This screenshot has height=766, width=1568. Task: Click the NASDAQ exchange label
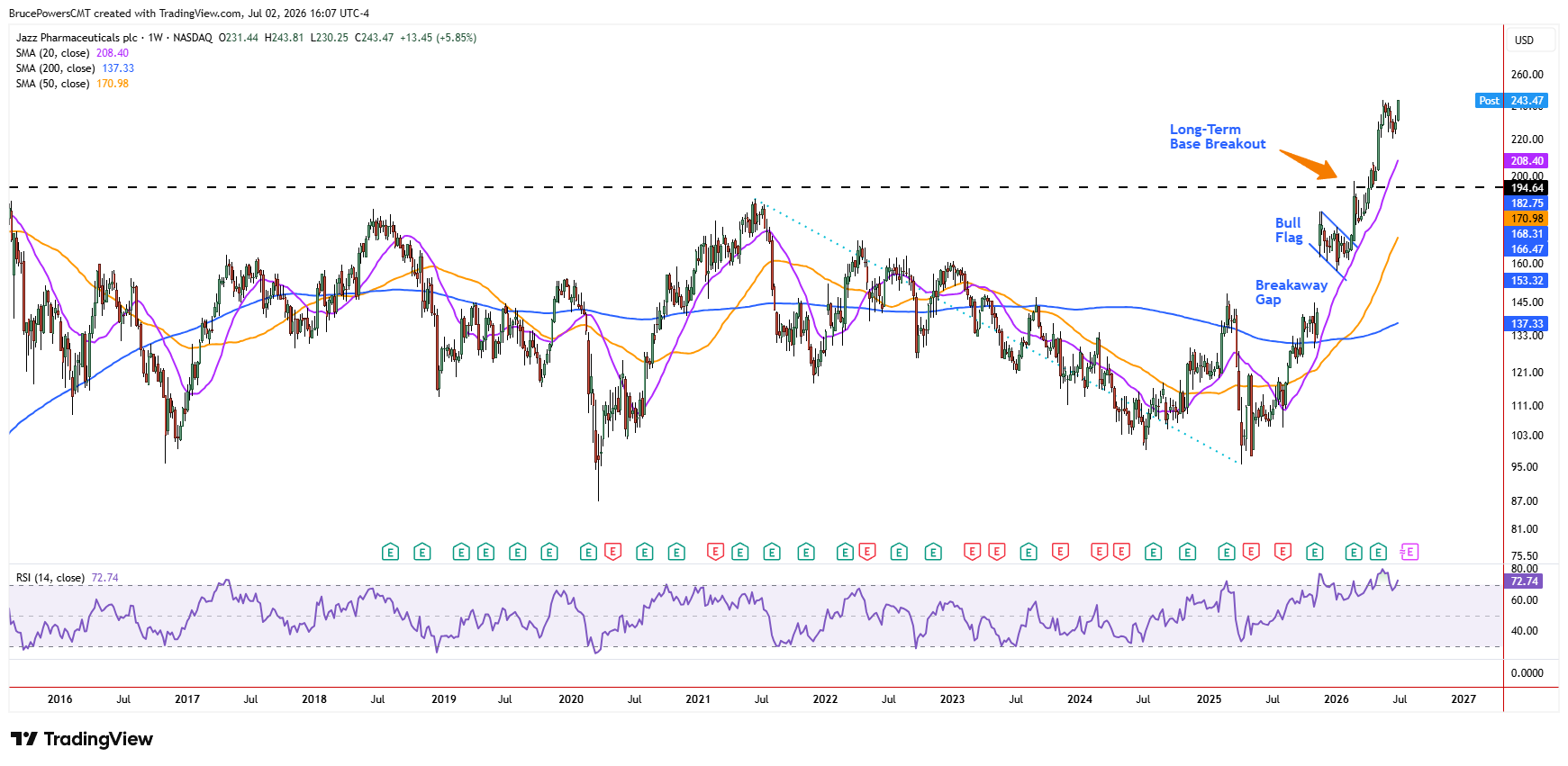pyautogui.click(x=193, y=38)
